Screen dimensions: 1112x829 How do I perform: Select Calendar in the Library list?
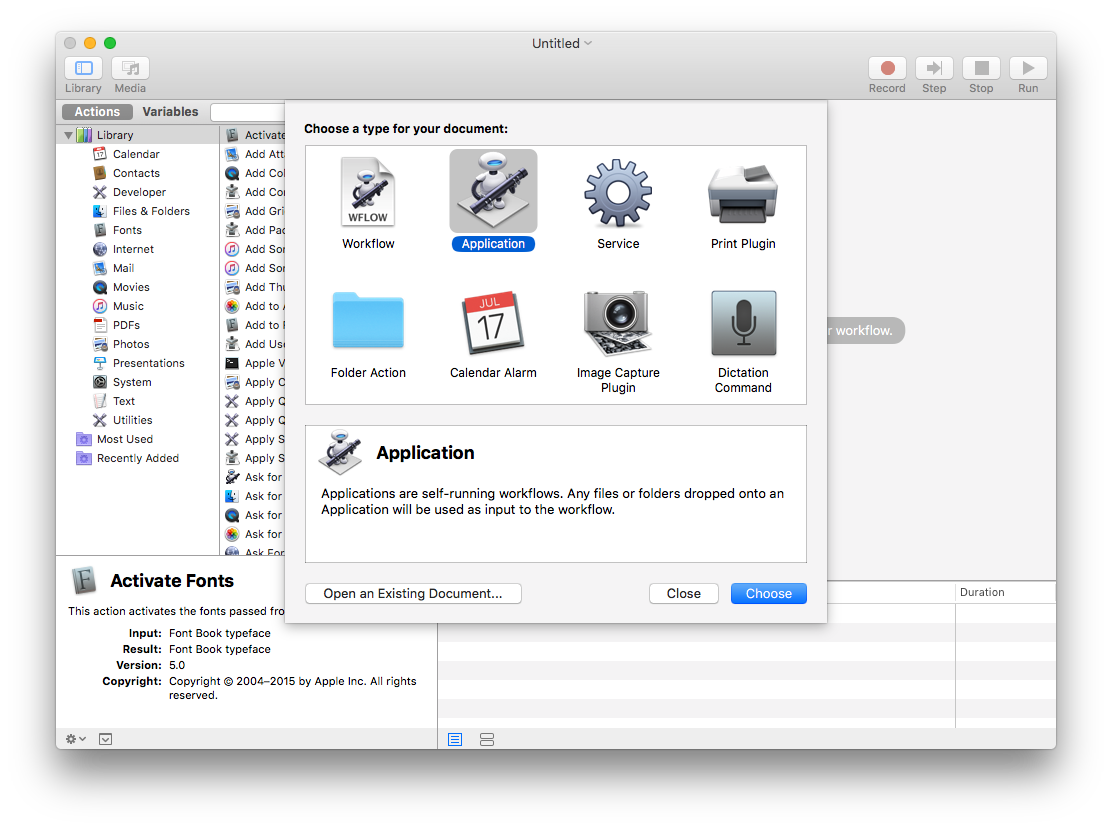[136, 154]
